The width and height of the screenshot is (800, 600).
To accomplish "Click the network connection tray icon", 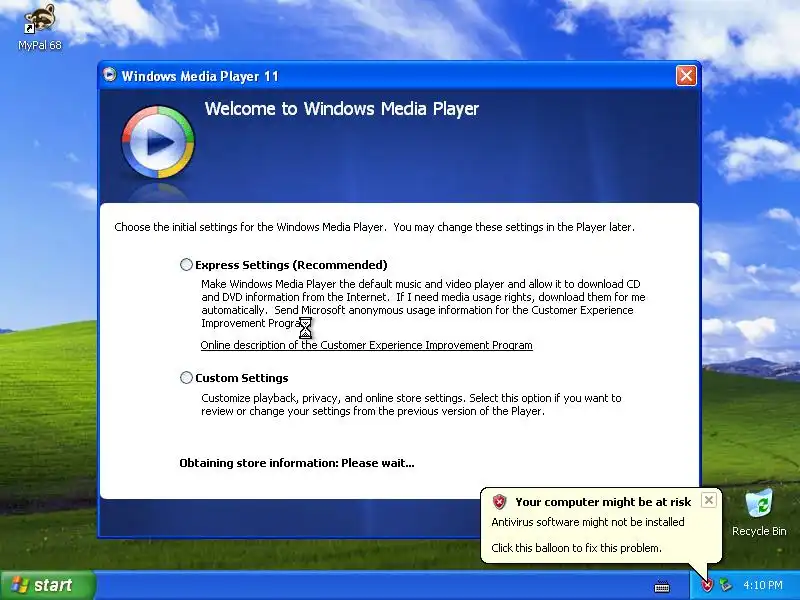I will (x=726, y=585).
